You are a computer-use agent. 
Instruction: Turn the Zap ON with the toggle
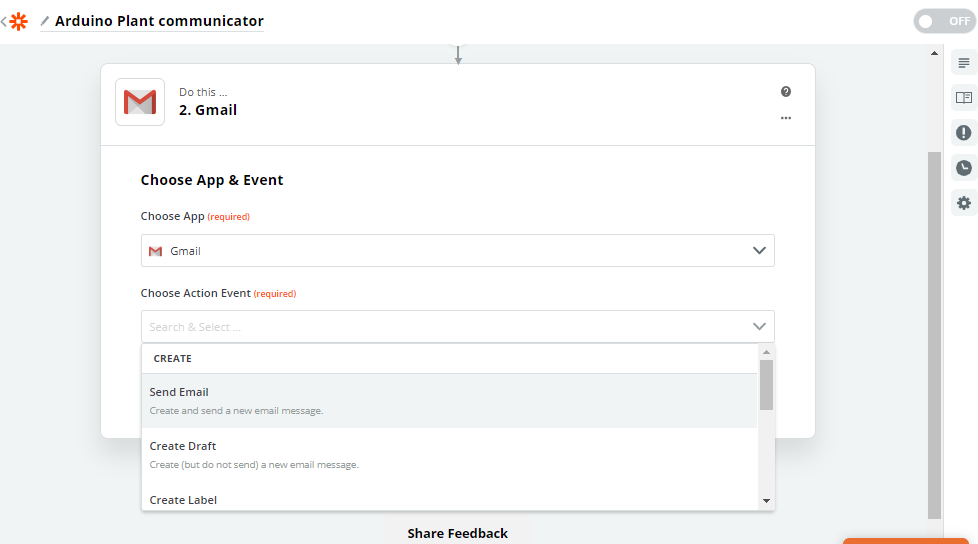coord(944,21)
